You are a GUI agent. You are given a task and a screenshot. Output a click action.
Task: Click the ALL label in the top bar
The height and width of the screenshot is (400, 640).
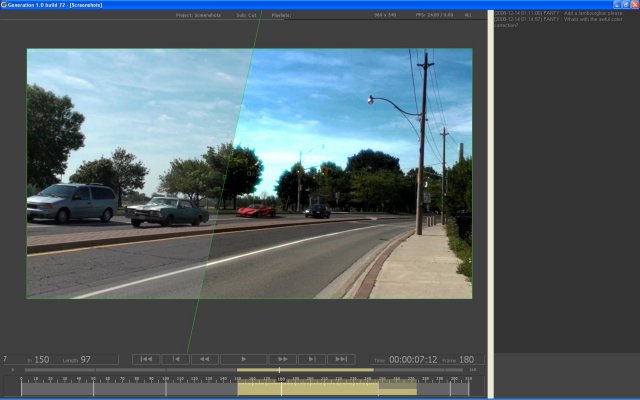468,15
